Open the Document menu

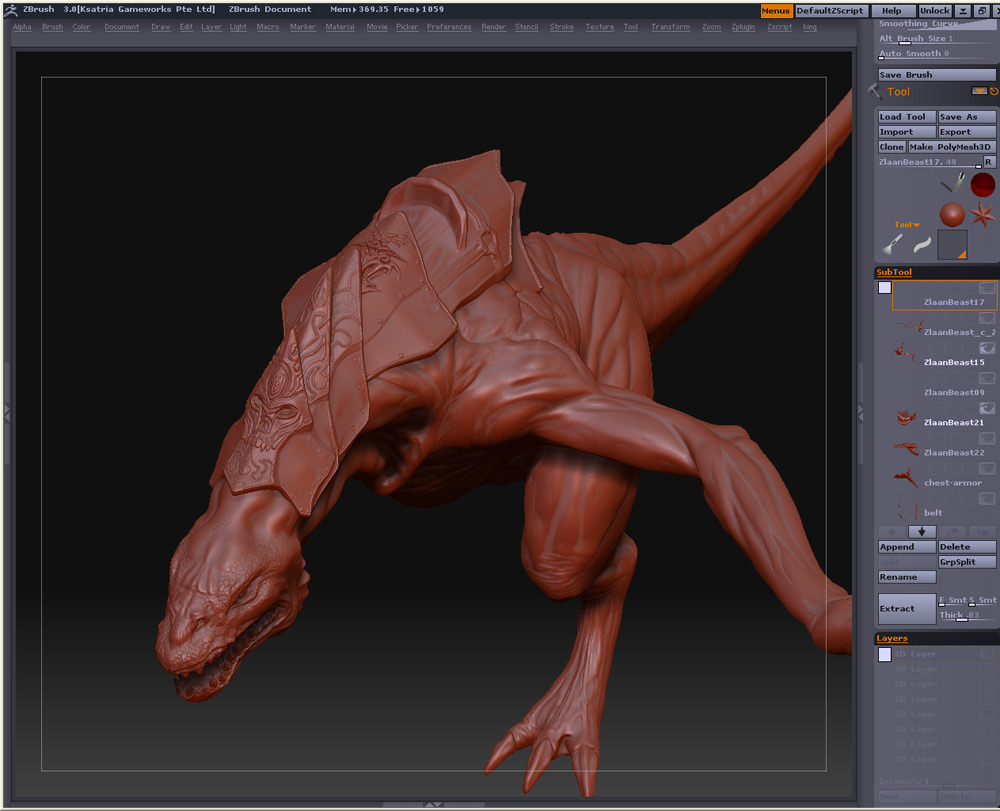click(x=122, y=27)
